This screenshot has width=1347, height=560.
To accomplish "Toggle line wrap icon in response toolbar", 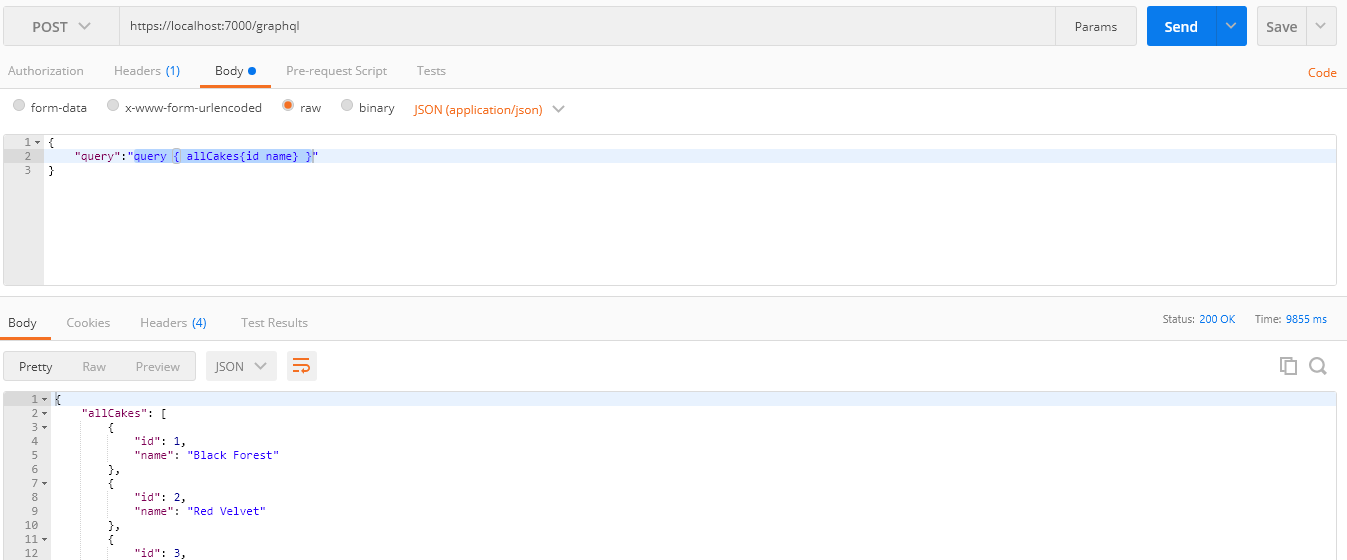I will coord(301,366).
